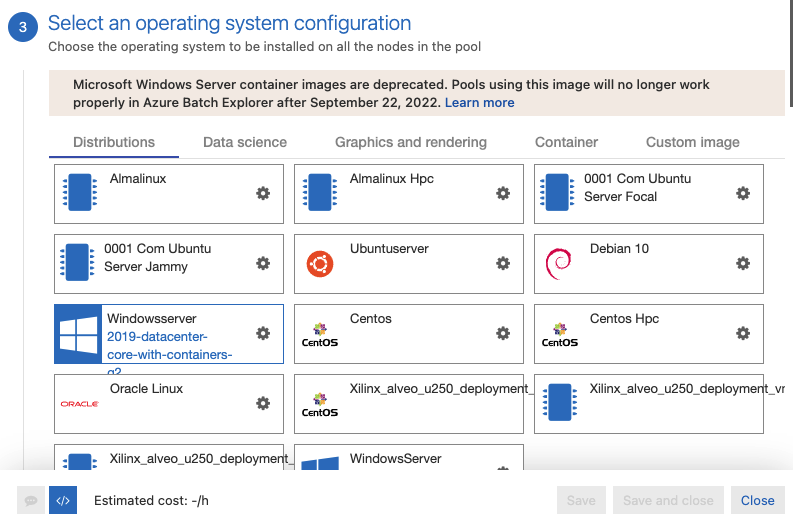This screenshot has height=522, width=793.
Task: Select the Ubuntuserver distribution
Action: tap(409, 264)
